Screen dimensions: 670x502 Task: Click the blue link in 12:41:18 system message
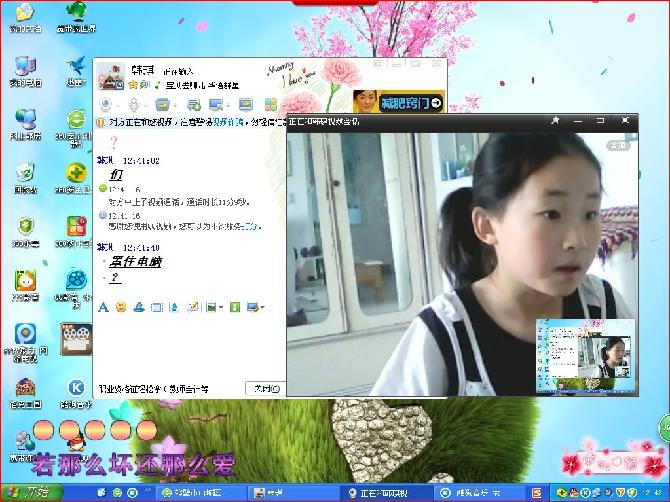point(250,226)
